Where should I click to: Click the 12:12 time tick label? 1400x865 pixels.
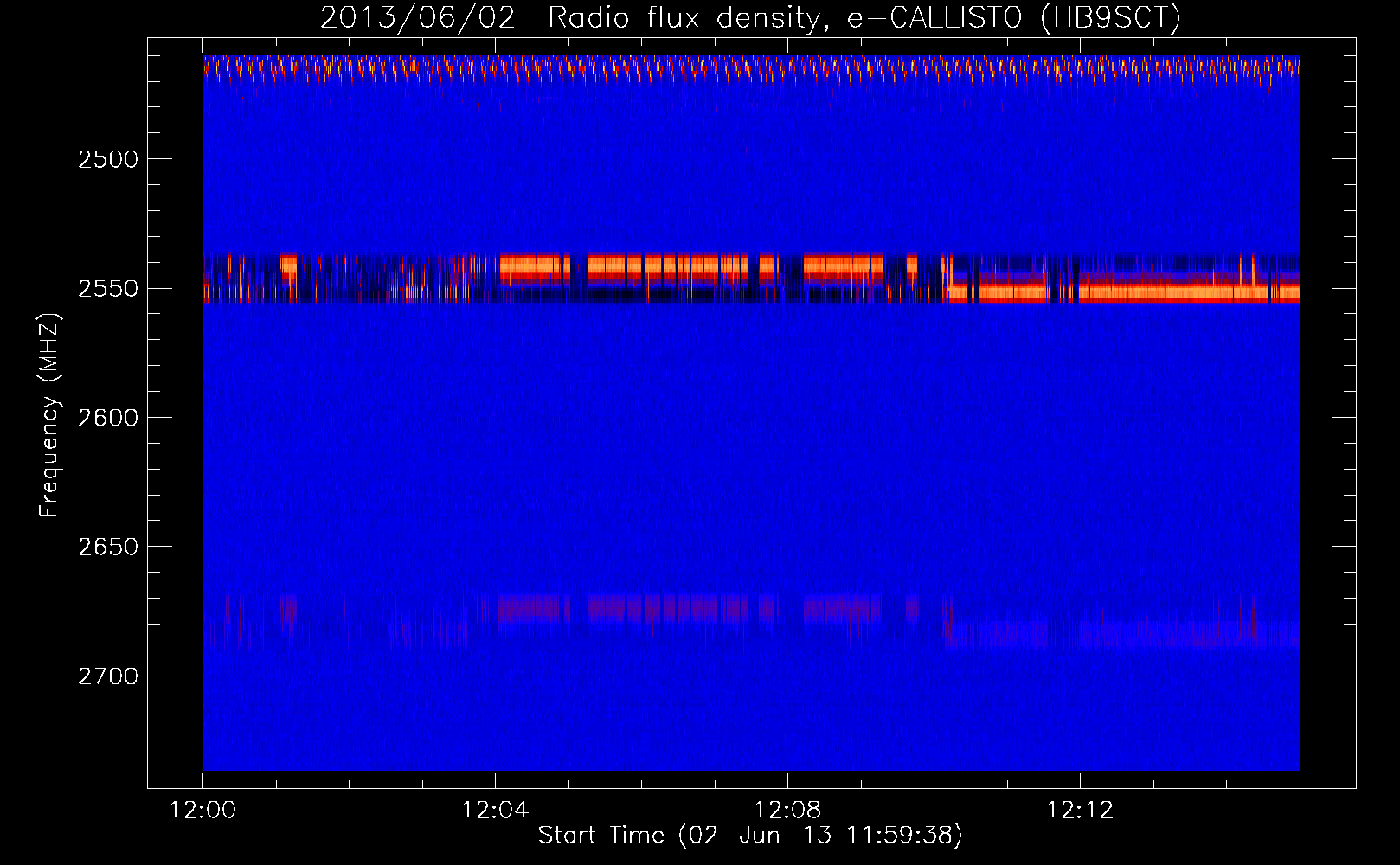pos(1080,811)
